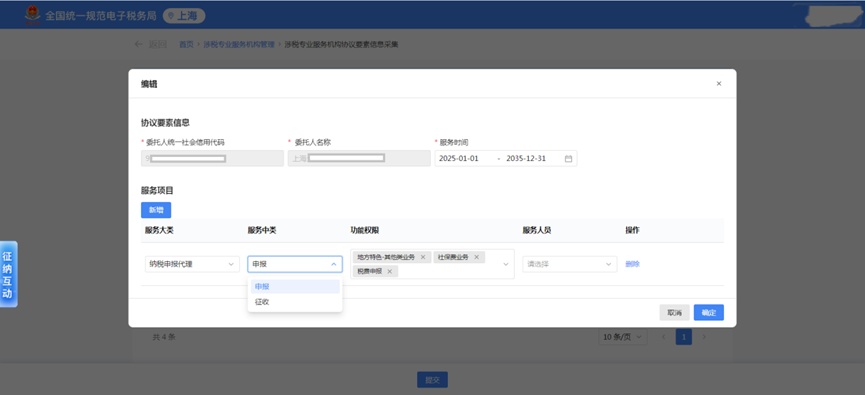Image resolution: width=865 pixels, height=395 pixels.
Task: Click the 委托人名称 input field
Action: [359, 158]
